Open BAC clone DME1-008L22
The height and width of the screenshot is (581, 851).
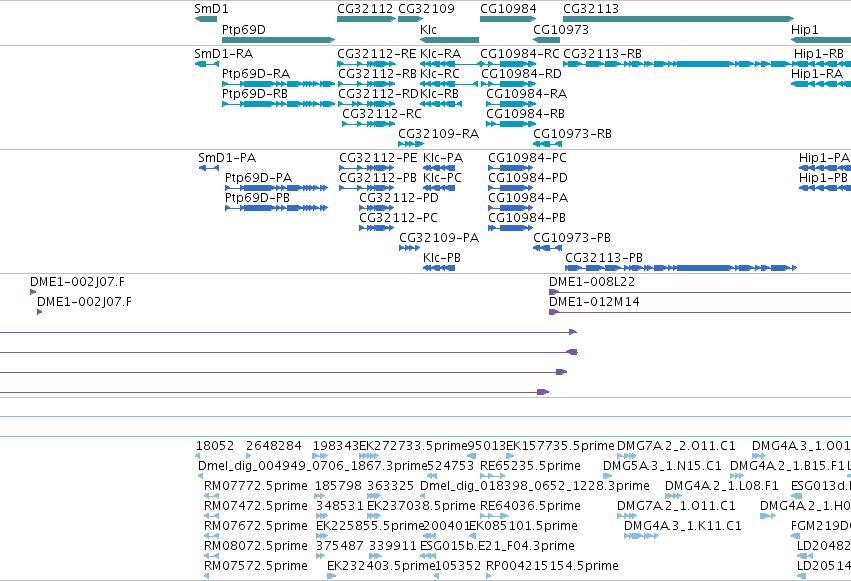(592, 282)
